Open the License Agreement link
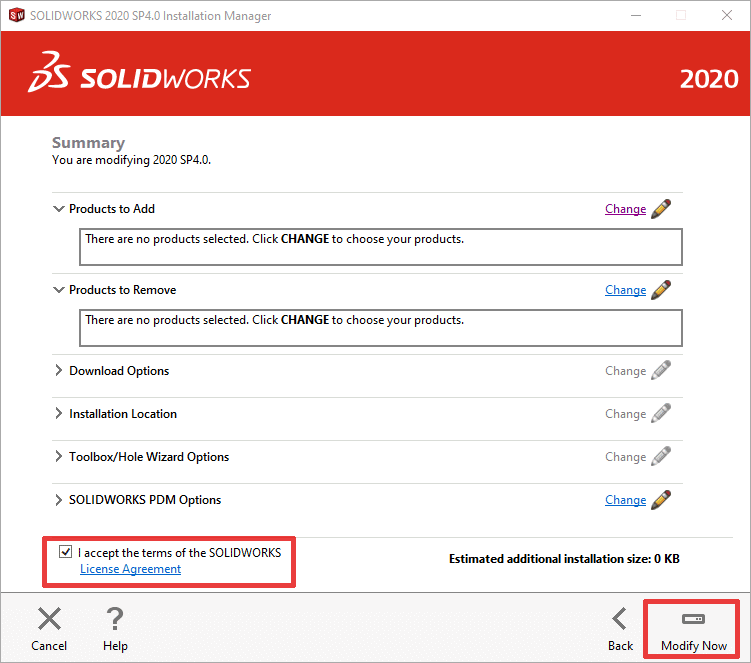This screenshot has height=663, width=751. pyautogui.click(x=130, y=569)
